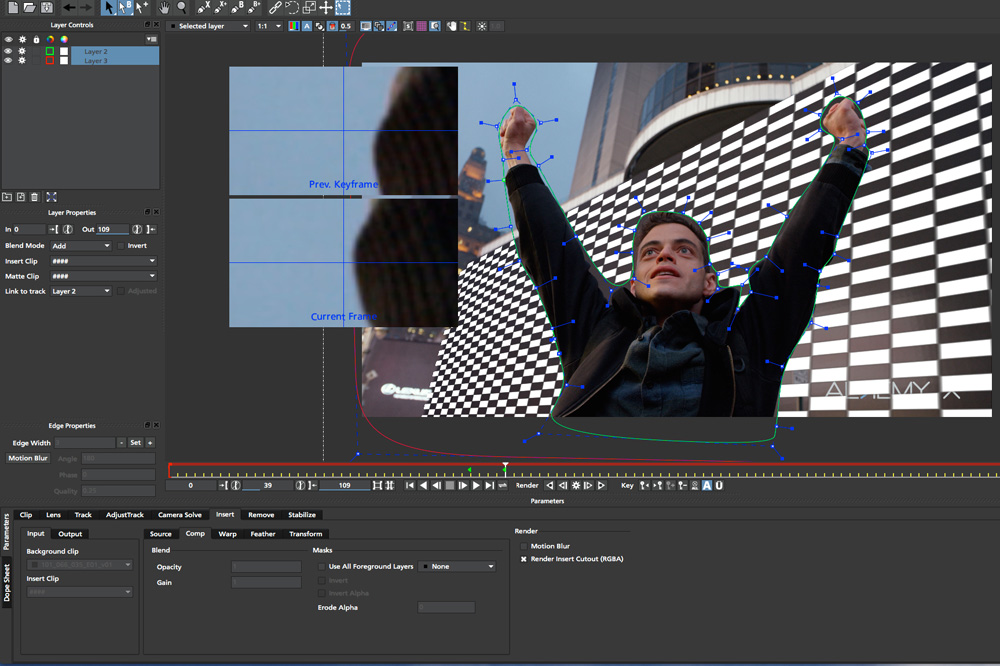Enable the Invert checkbox beside Blend Mode
Screen dimensions: 1000x666
pos(121,246)
